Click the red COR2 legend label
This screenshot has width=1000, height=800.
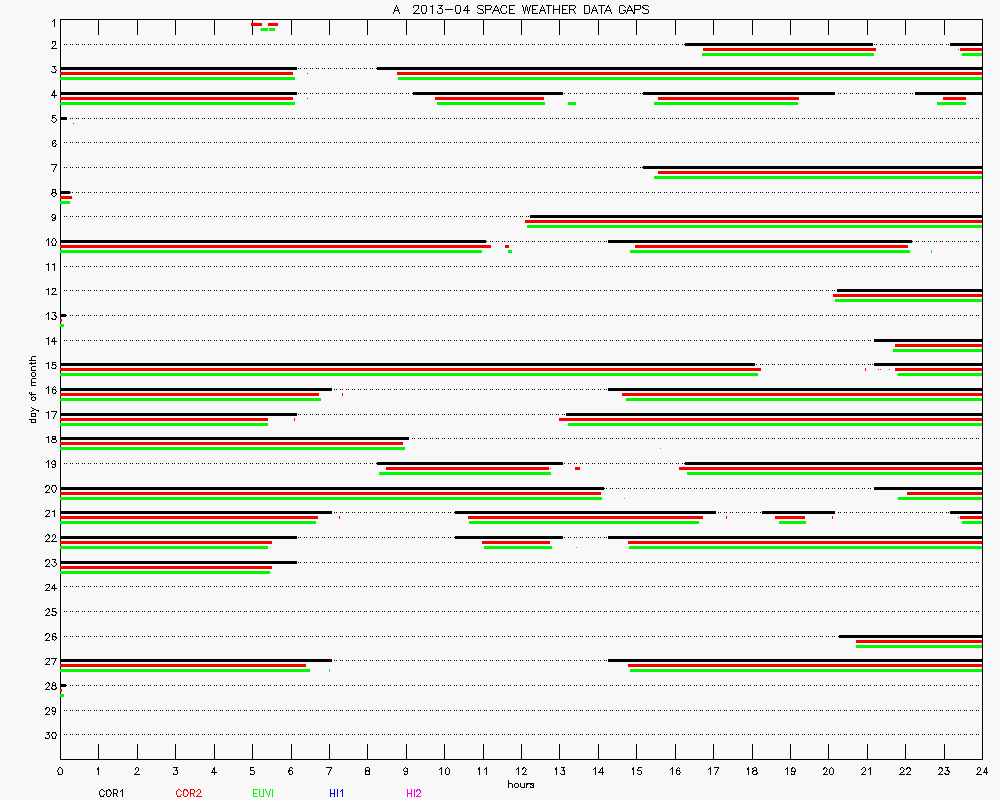click(187, 793)
